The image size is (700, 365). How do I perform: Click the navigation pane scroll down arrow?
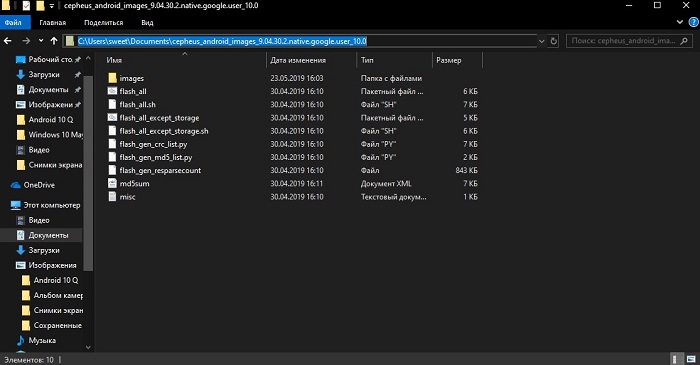(x=88, y=347)
